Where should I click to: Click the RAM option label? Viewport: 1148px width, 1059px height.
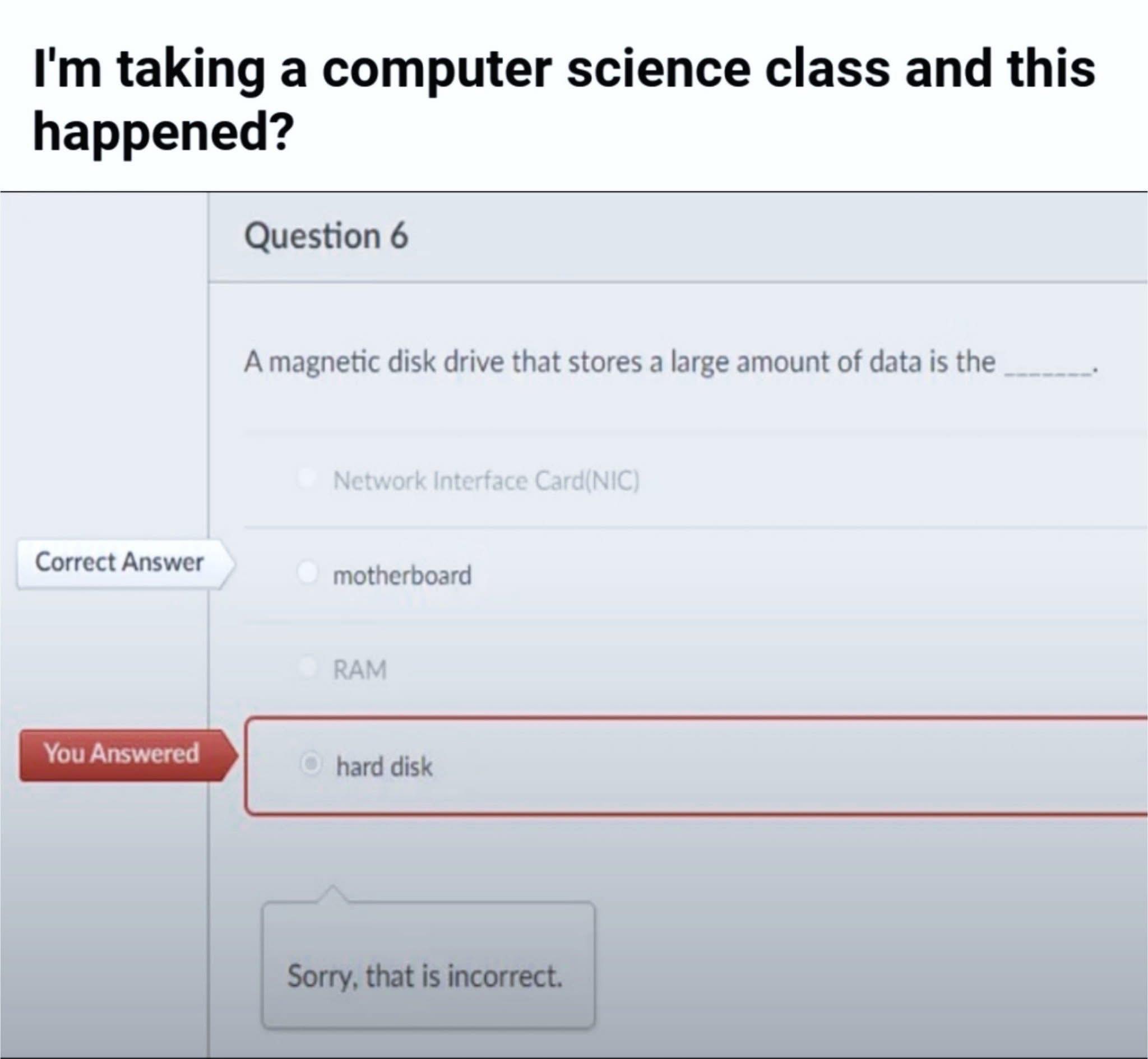click(360, 670)
